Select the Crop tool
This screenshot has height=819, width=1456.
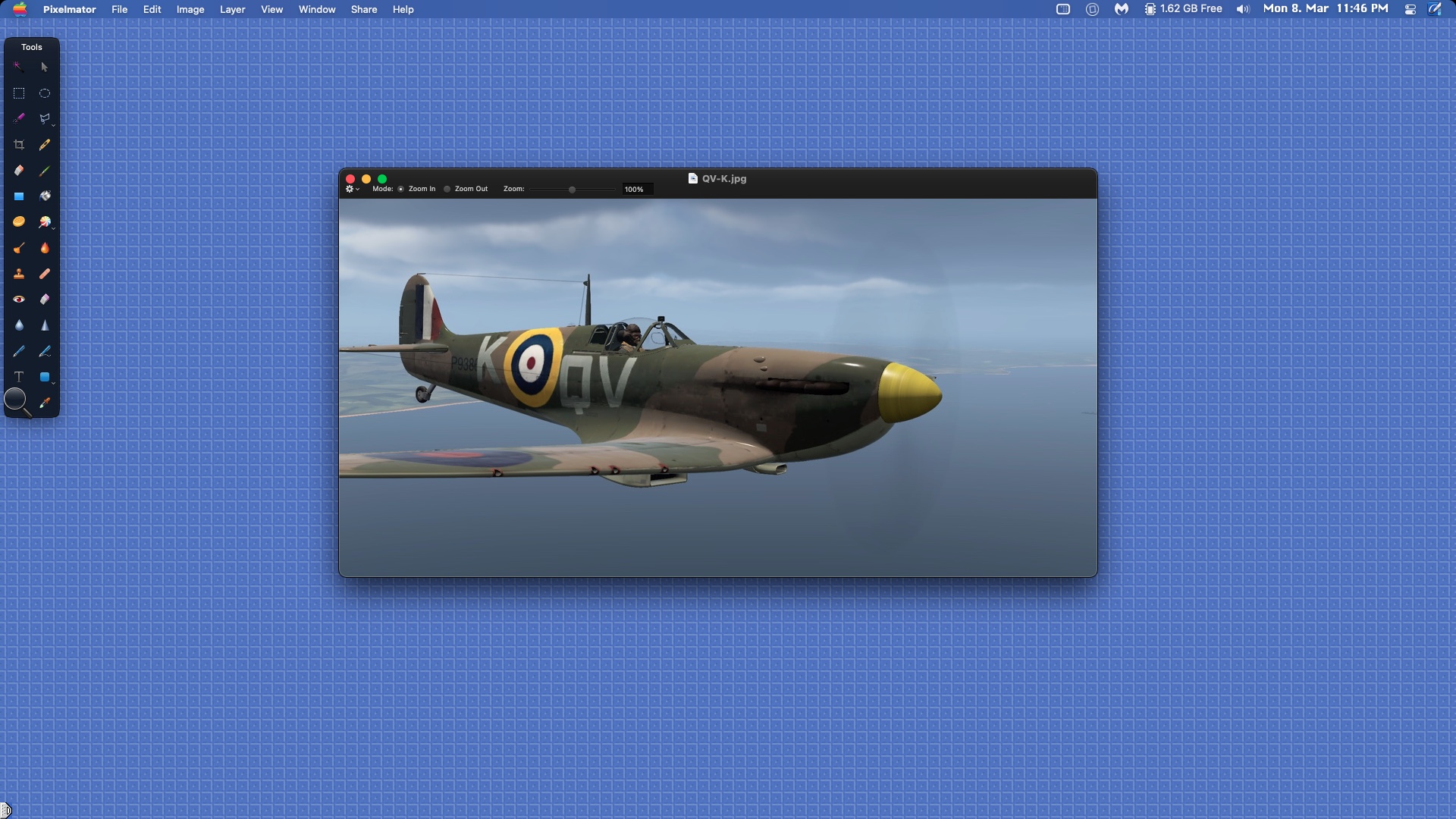(x=19, y=145)
